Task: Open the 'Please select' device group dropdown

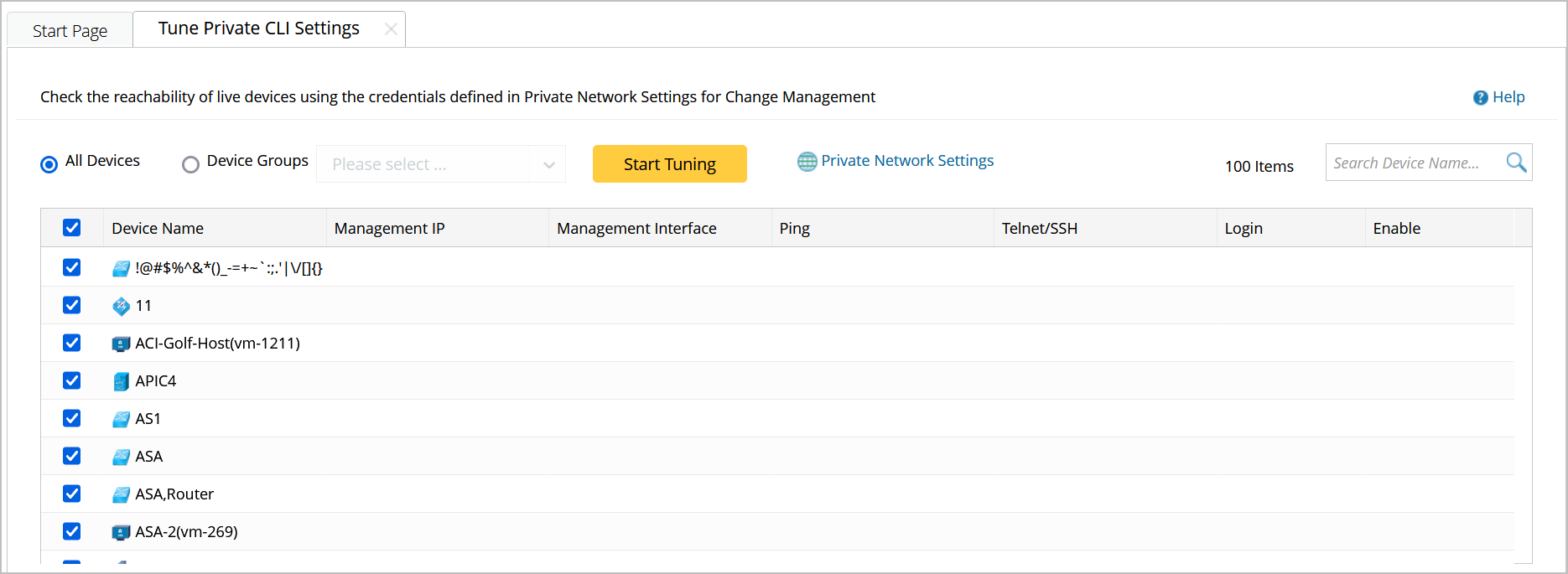Action: click(x=441, y=164)
